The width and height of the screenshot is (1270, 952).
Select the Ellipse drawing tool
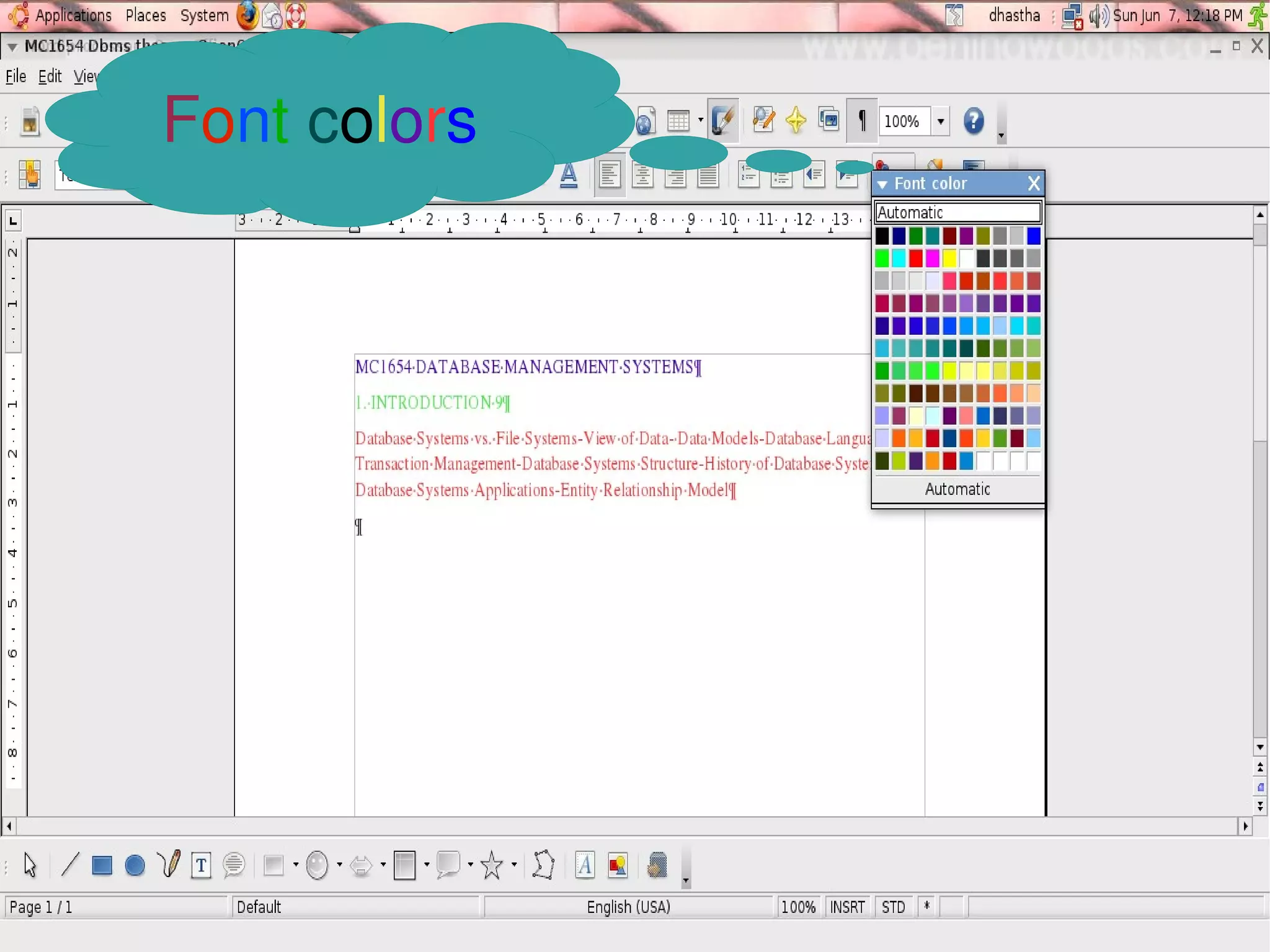(135, 865)
